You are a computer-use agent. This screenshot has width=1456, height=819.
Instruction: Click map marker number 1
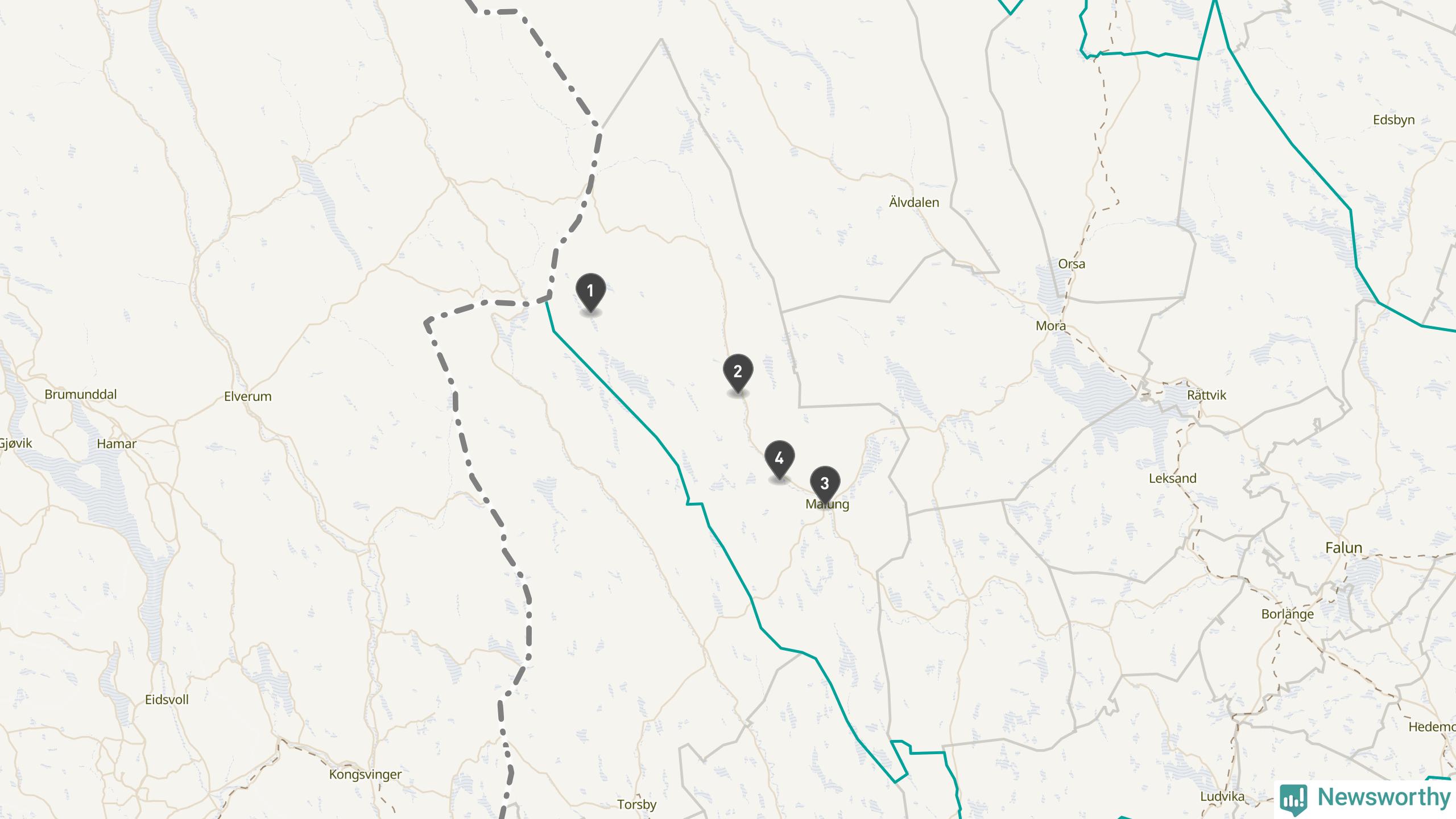[590, 292]
